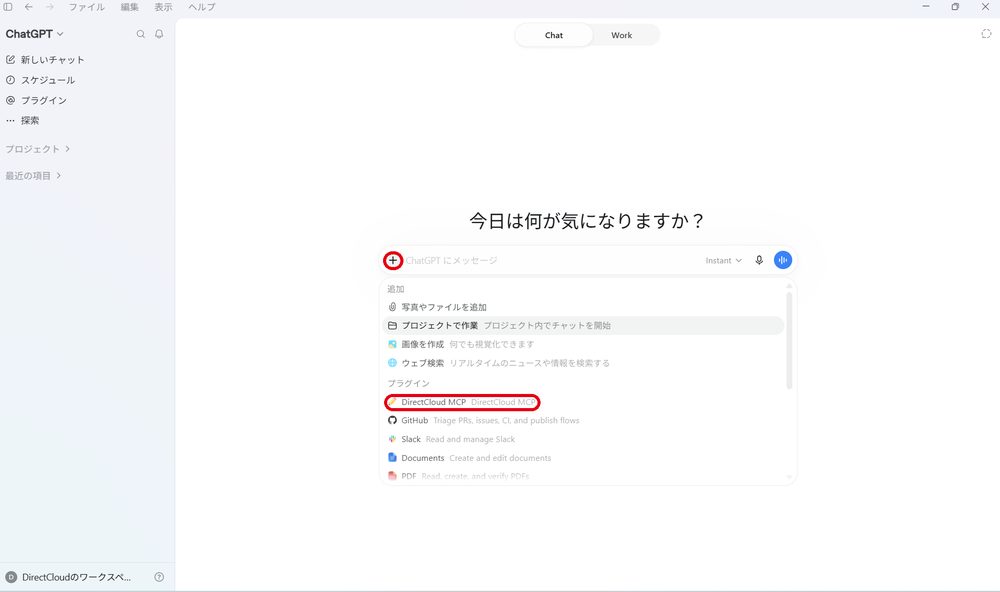Click the Slack logo icon

(x=392, y=439)
